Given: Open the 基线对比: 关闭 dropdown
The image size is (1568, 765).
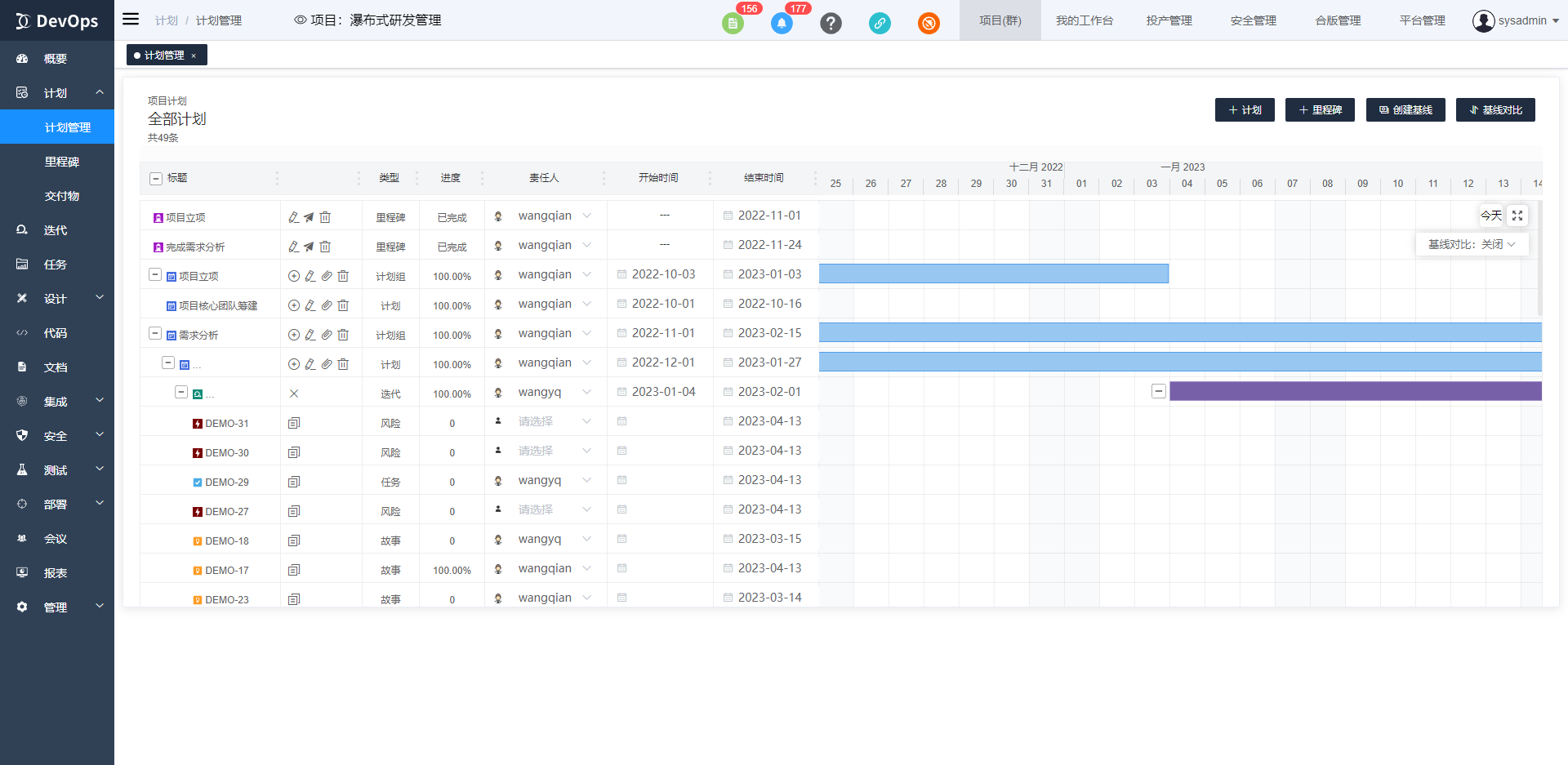Looking at the screenshot, I should 1472,244.
